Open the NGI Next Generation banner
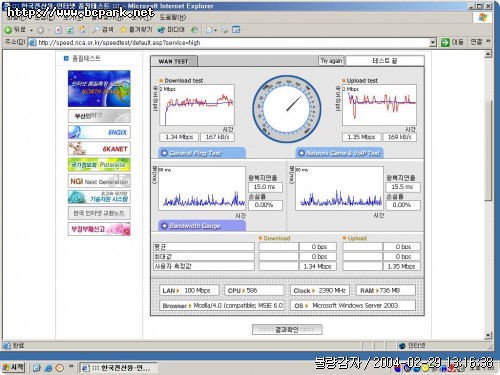 click(99, 181)
